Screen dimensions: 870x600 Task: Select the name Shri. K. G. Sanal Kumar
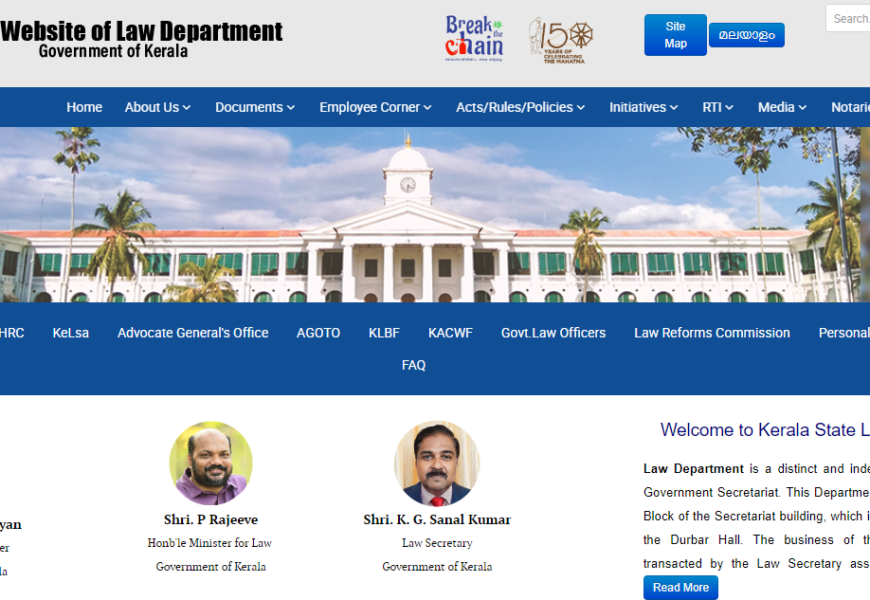tap(437, 520)
